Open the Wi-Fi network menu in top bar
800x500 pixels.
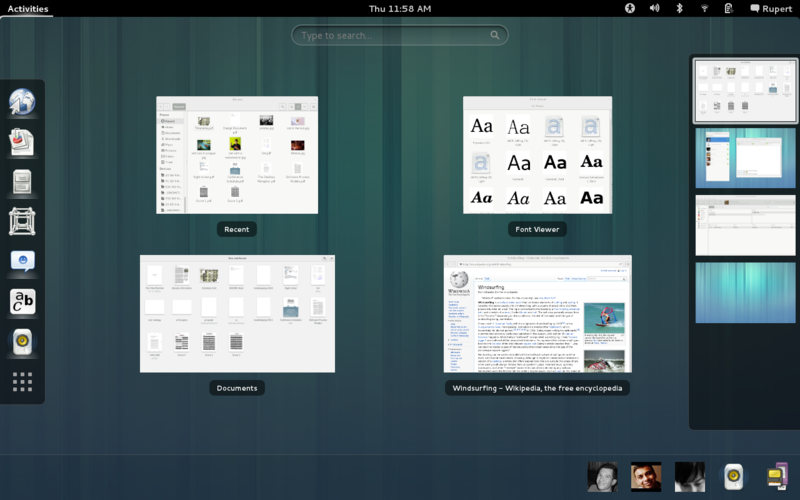[x=704, y=8]
